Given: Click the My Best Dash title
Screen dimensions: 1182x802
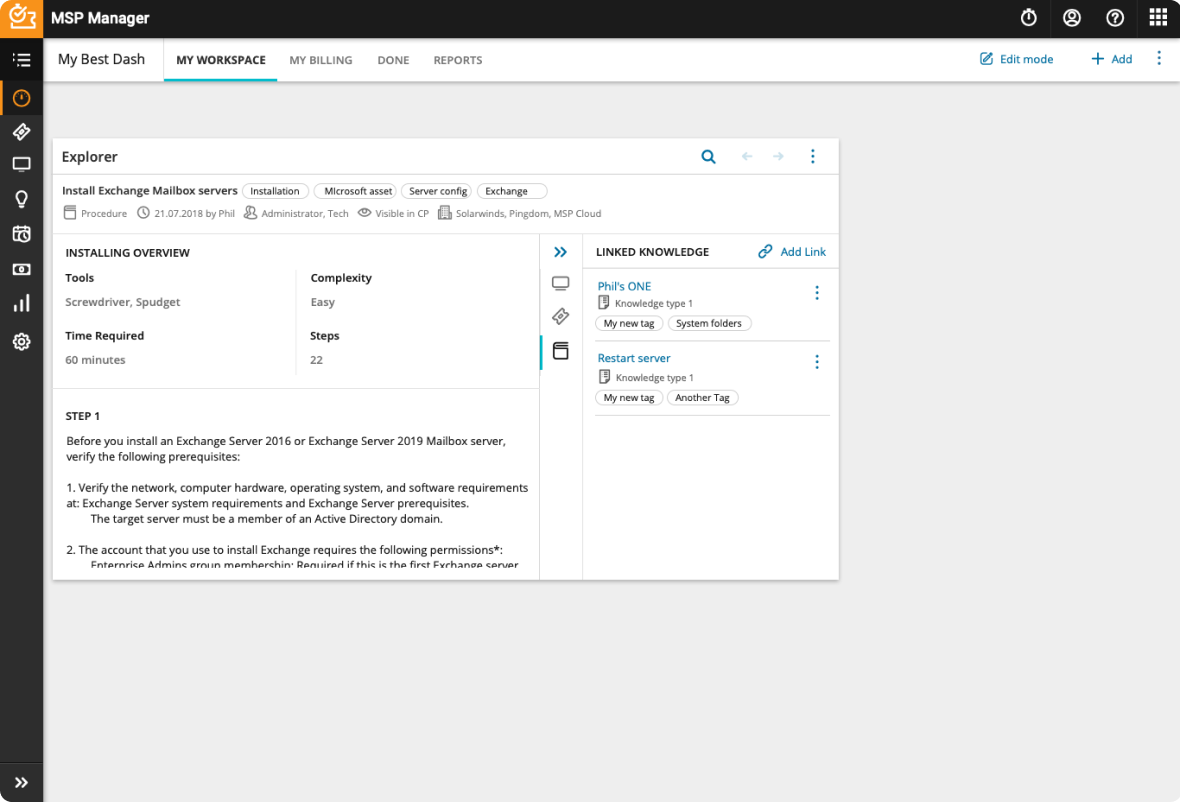Looking at the screenshot, I should [101, 59].
